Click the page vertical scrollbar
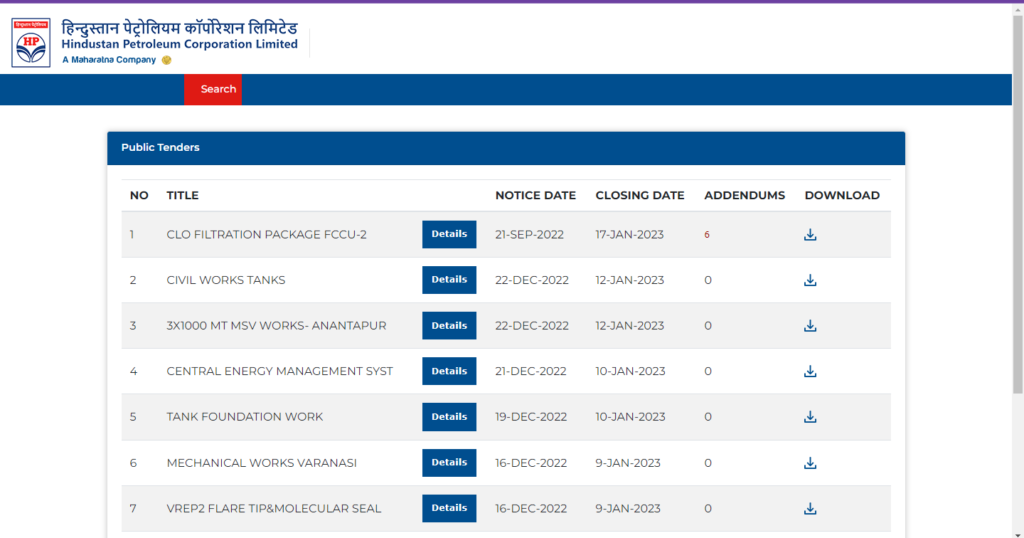Screen dimensions: 1024x538 (1018, 200)
